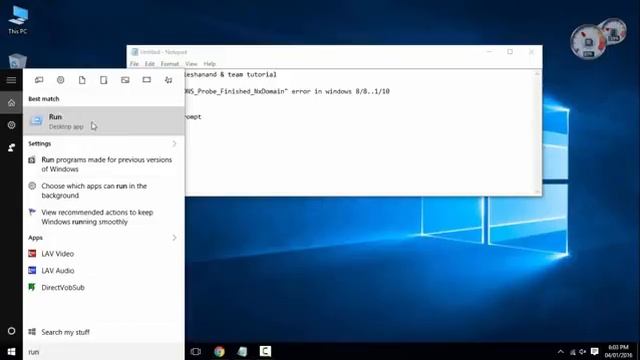640x360 pixels.
Task: Open search settings gear in sidebar
Action: point(11,125)
